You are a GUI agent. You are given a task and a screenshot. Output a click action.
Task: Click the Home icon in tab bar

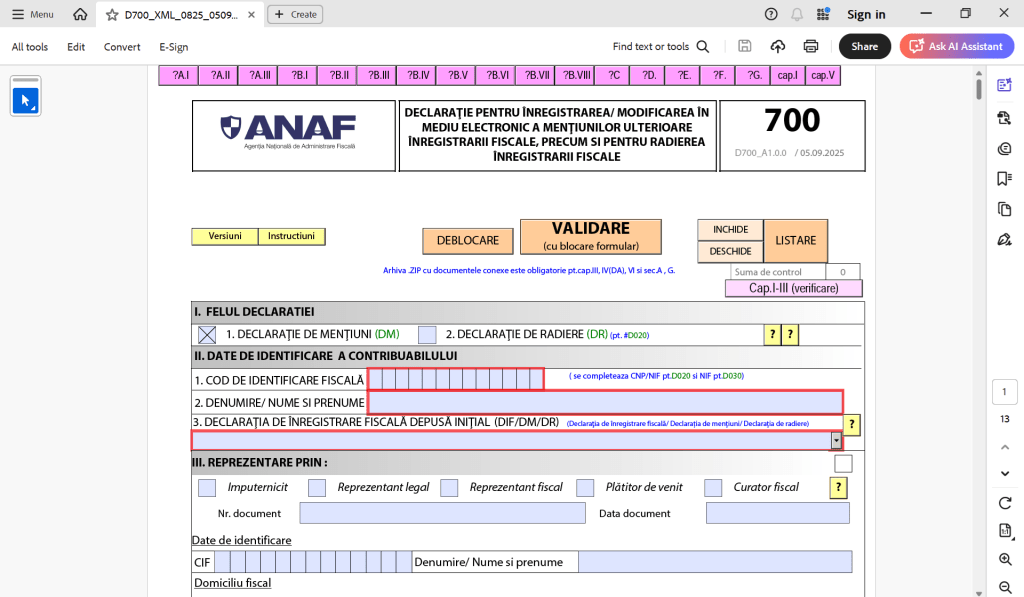coord(80,14)
